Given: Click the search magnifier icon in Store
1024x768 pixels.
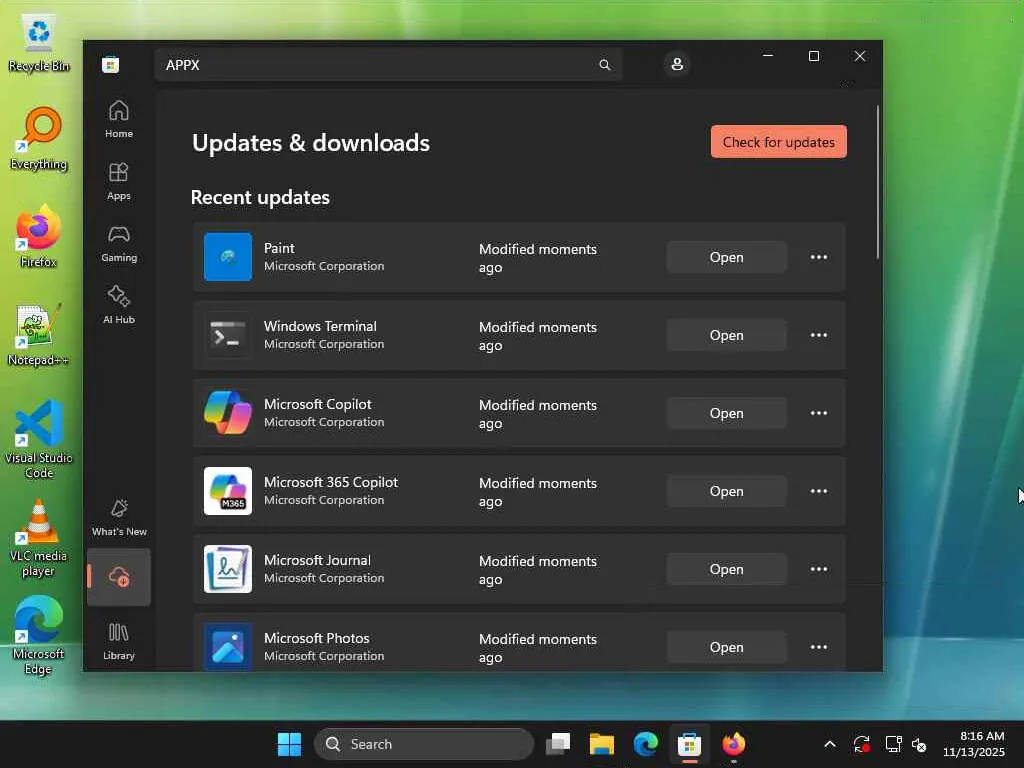Looking at the screenshot, I should click(x=605, y=65).
